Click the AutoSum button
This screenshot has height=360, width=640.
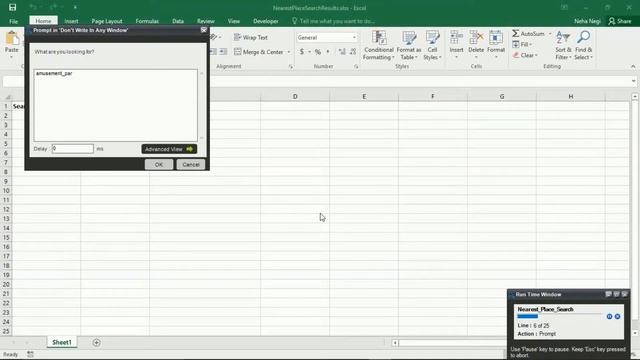tap(529, 33)
